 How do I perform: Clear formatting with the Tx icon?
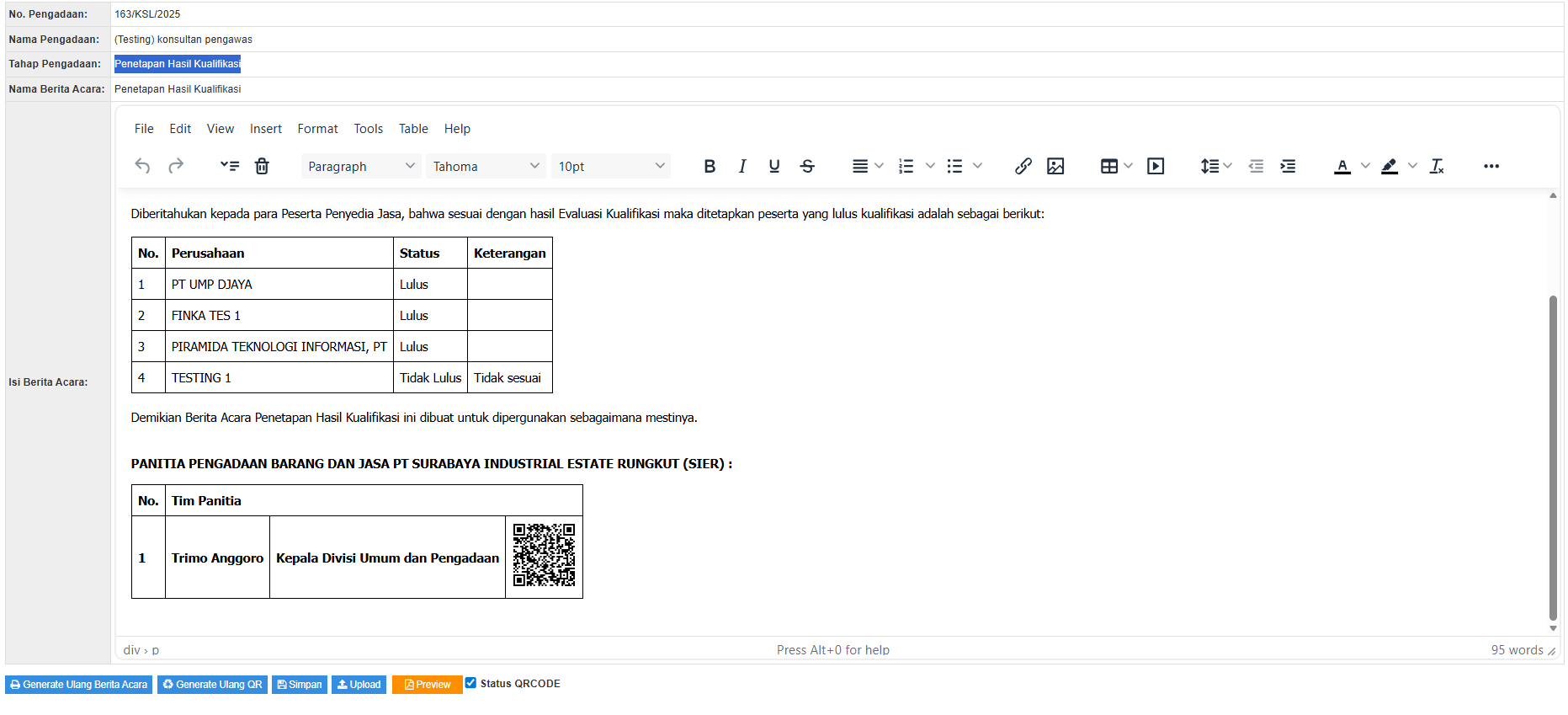[1437, 166]
